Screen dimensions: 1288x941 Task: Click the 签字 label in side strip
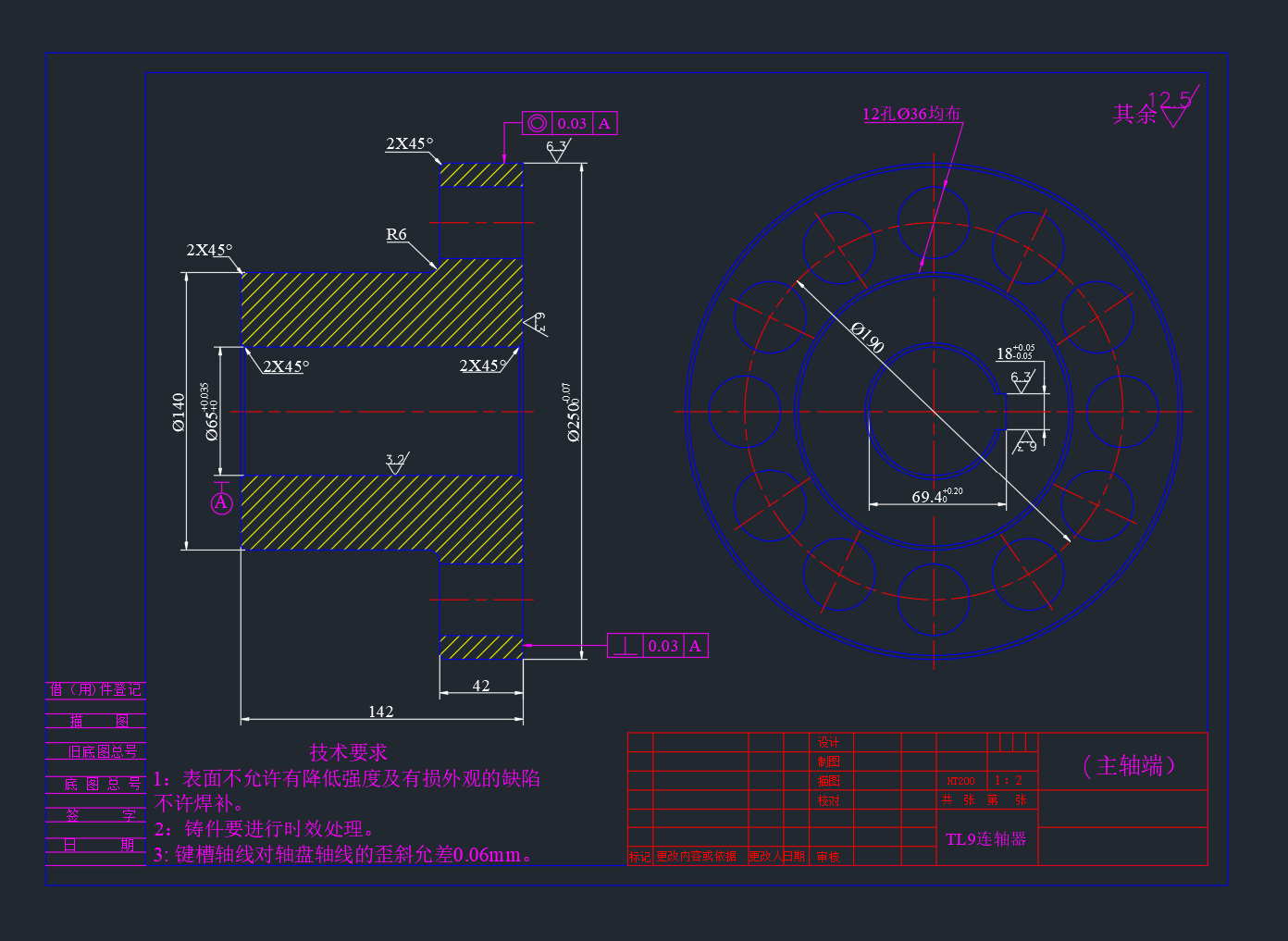pos(101,815)
